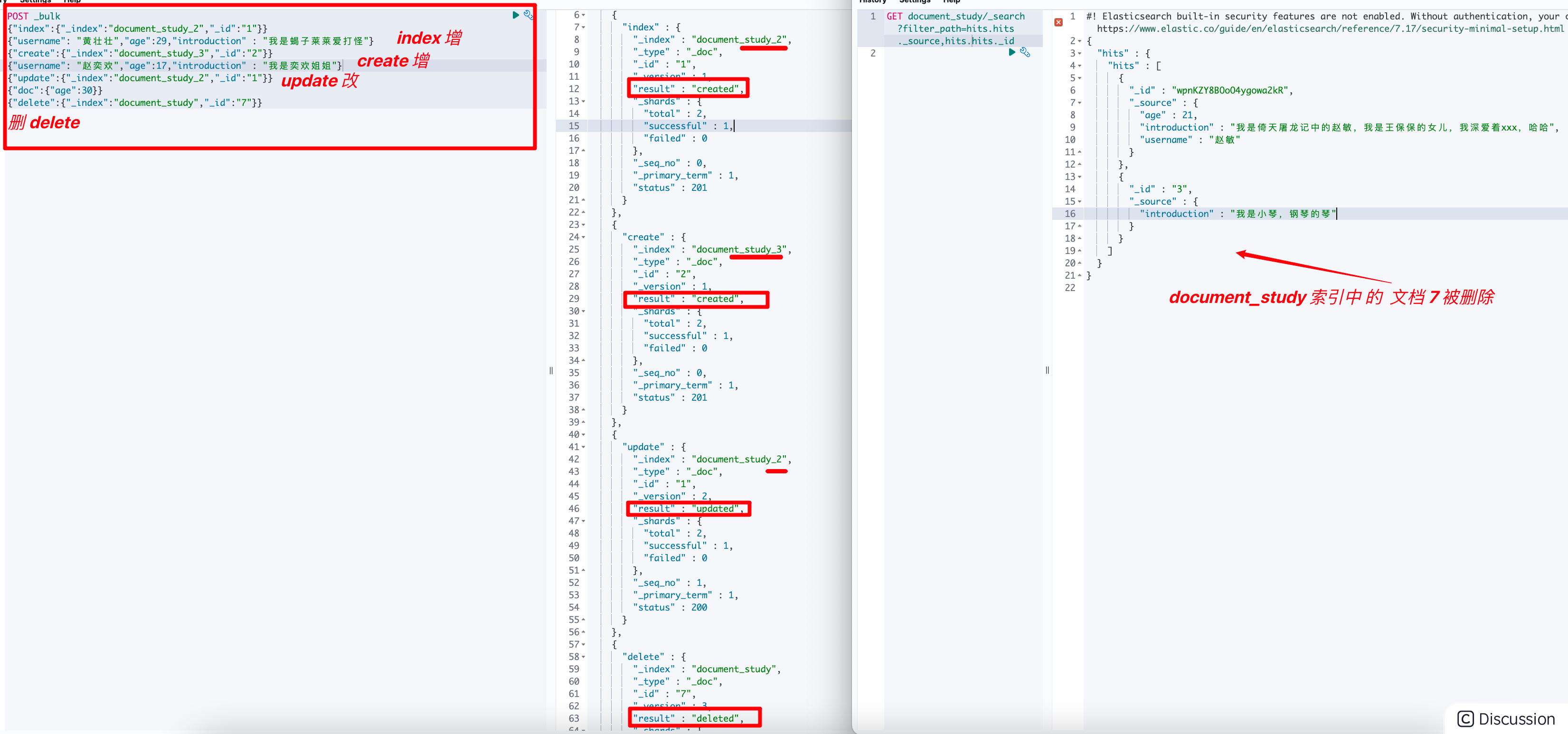Viewport: 1568px width, 734px height.
Task: Click "_index" : "document_study" at line 59
Action: point(707,669)
